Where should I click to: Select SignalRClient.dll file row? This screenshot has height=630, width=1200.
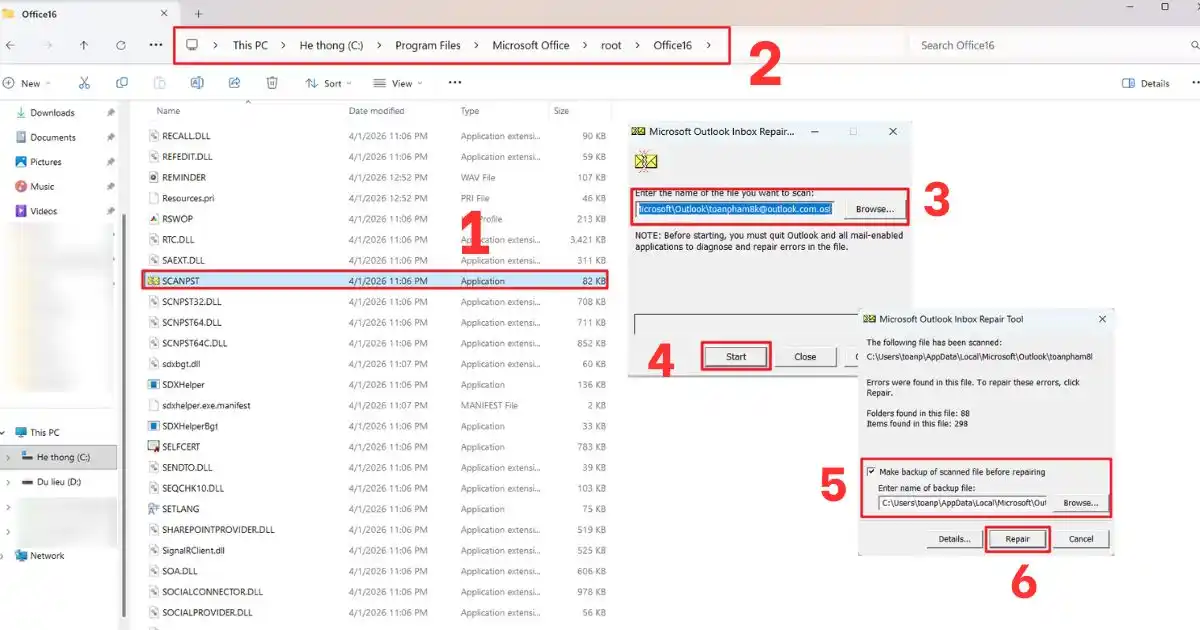[x=376, y=550]
